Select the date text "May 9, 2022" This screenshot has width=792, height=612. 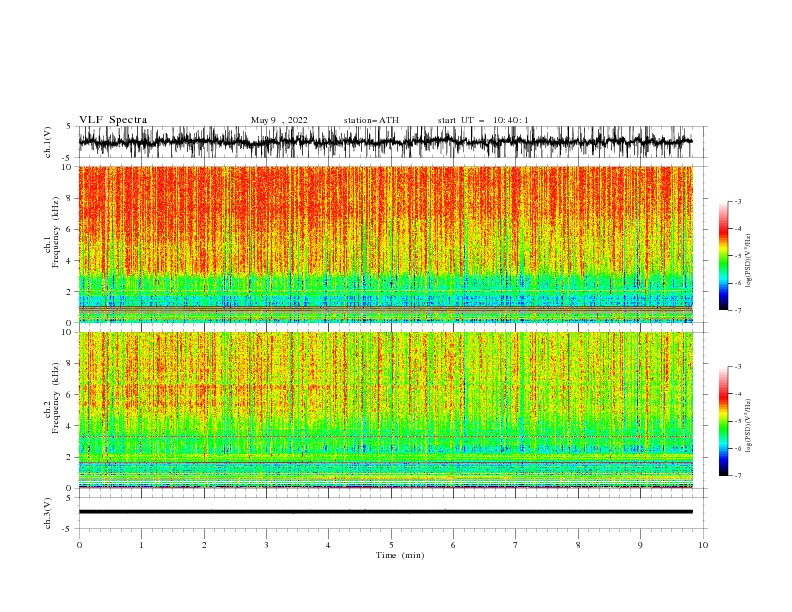[279, 120]
